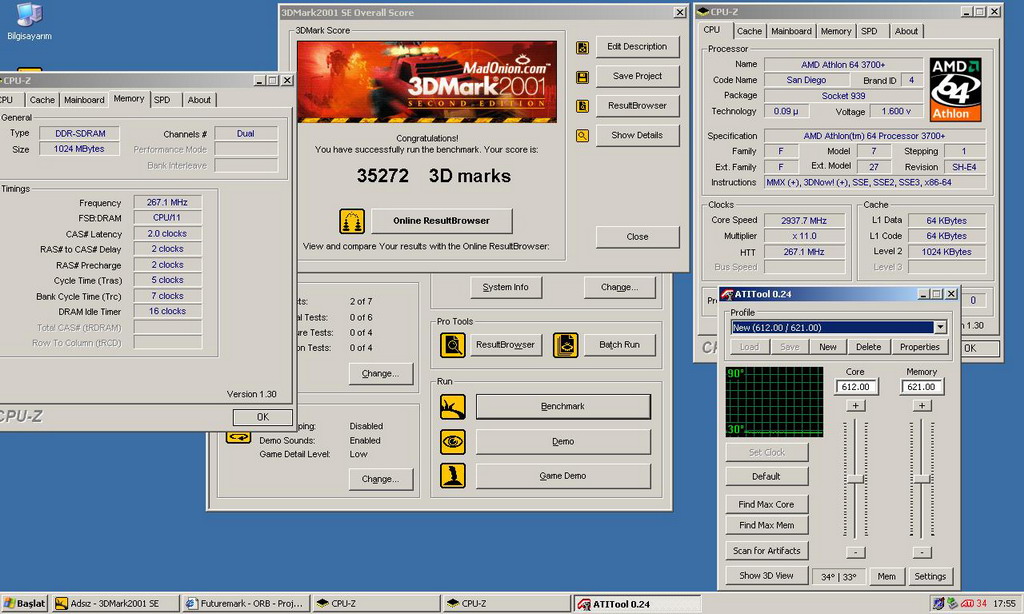Click the Edit Description button
Image resolution: width=1024 pixels, height=614 pixels.
pyautogui.click(x=637, y=46)
